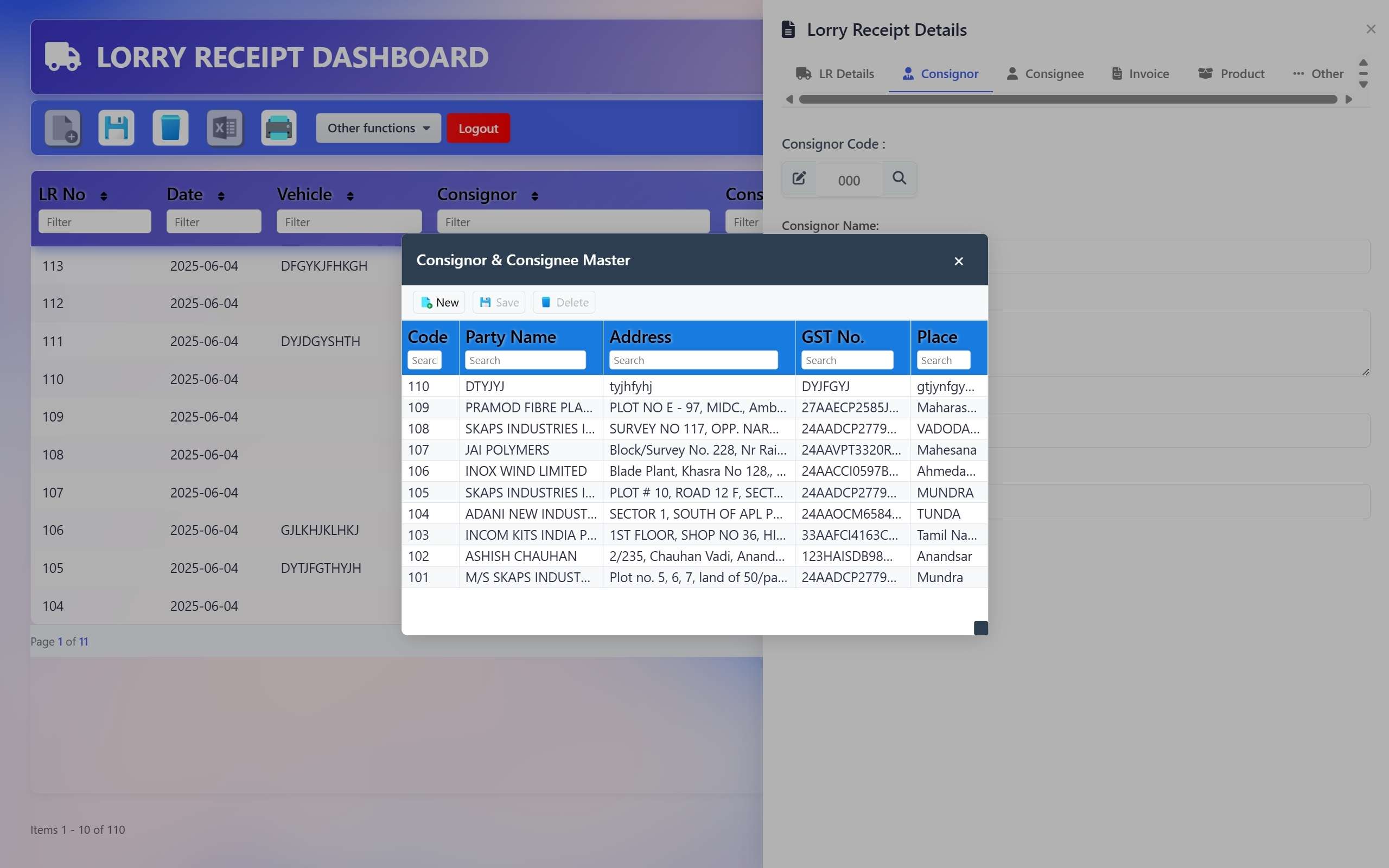Select the delete trash icon
Screen dimensions: 1389x868
click(x=170, y=127)
